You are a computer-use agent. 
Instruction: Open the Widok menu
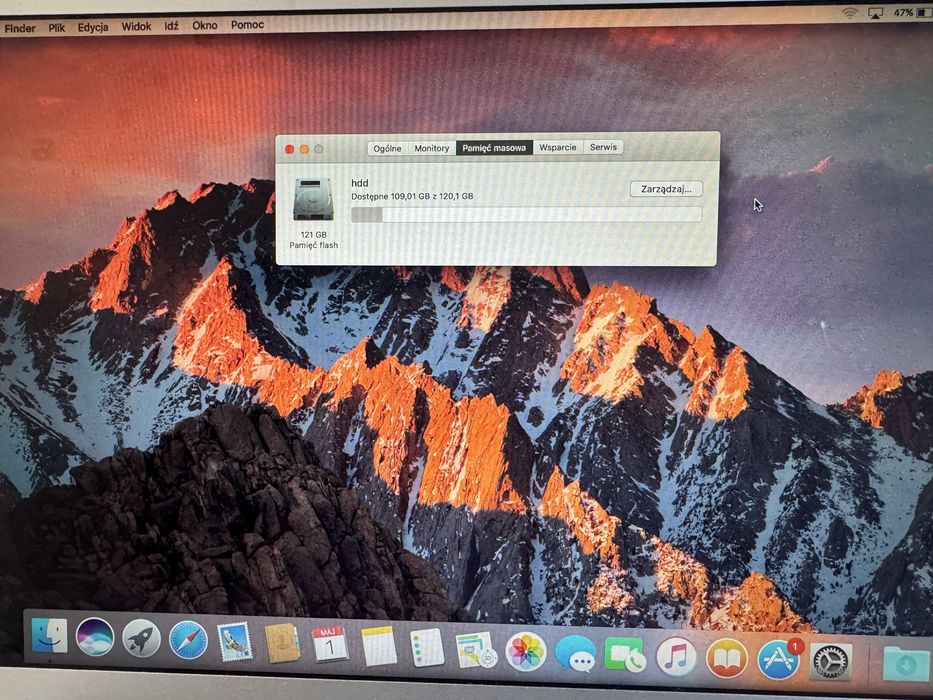(x=136, y=26)
